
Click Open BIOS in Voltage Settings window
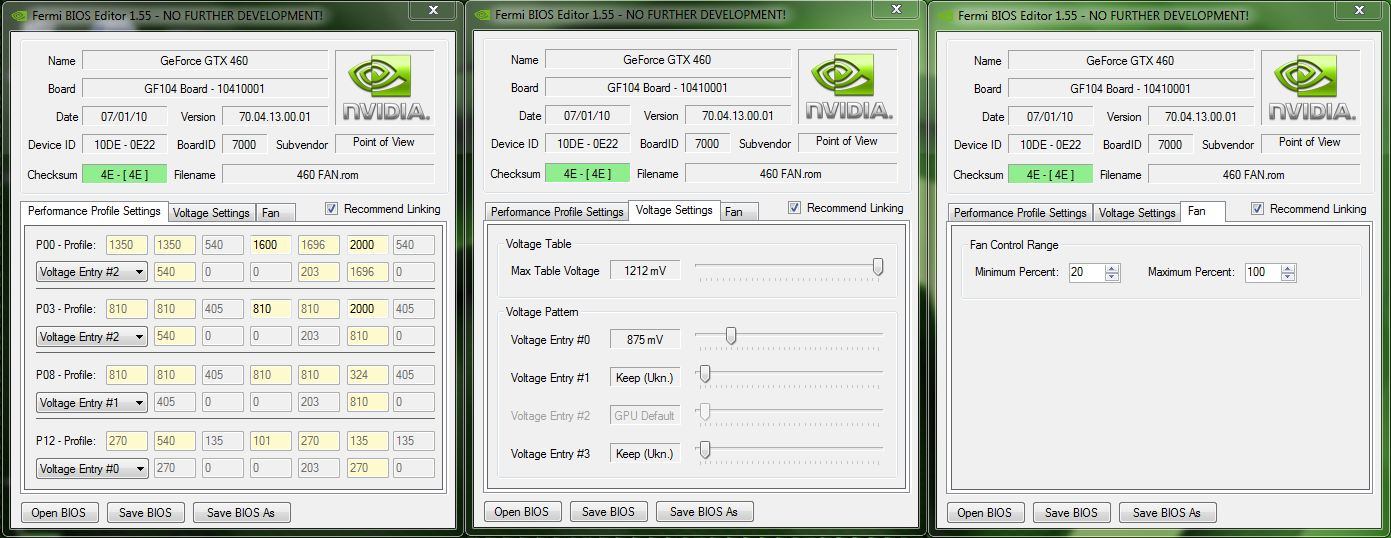[x=522, y=512]
